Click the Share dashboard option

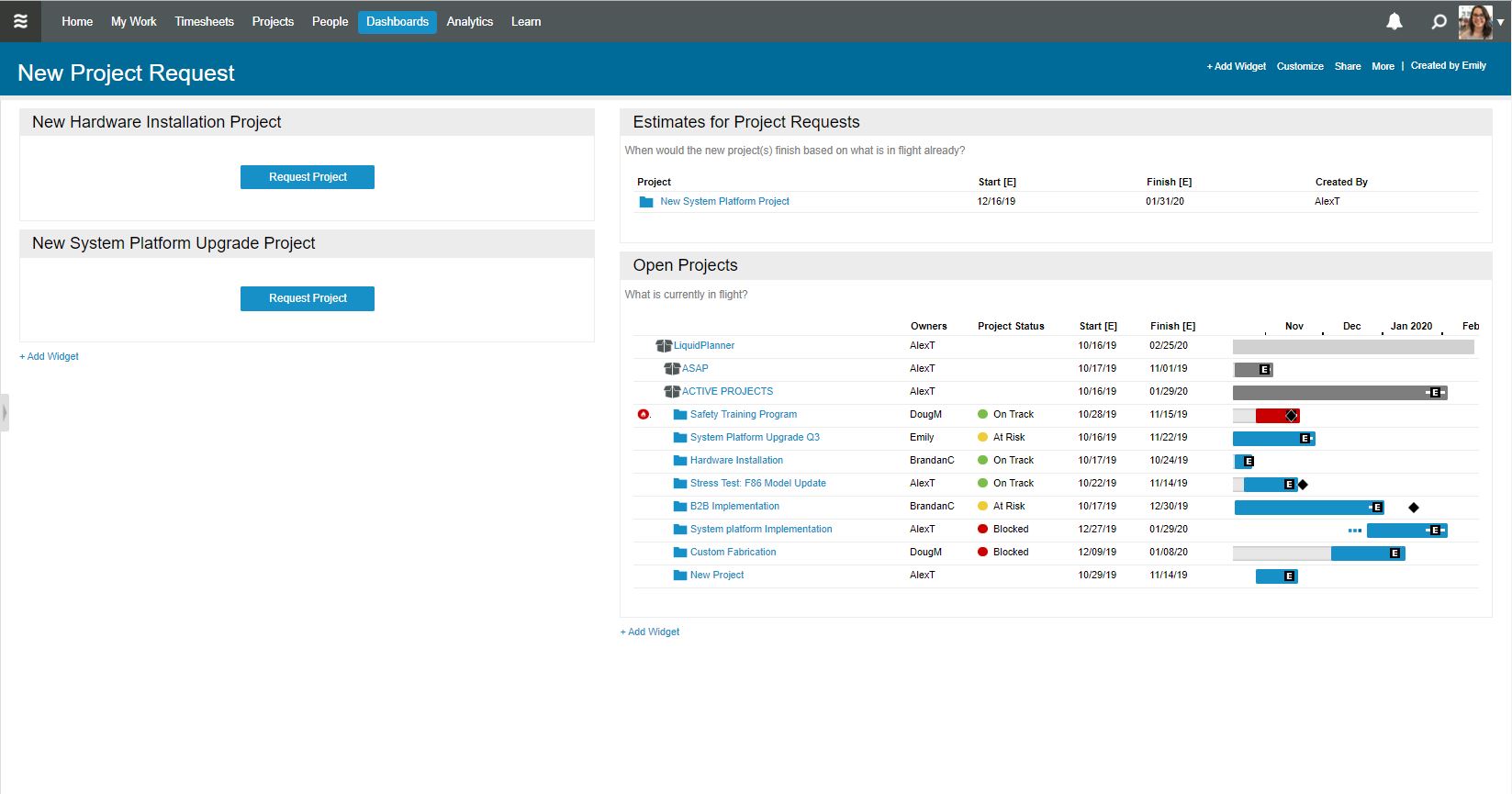point(1347,66)
